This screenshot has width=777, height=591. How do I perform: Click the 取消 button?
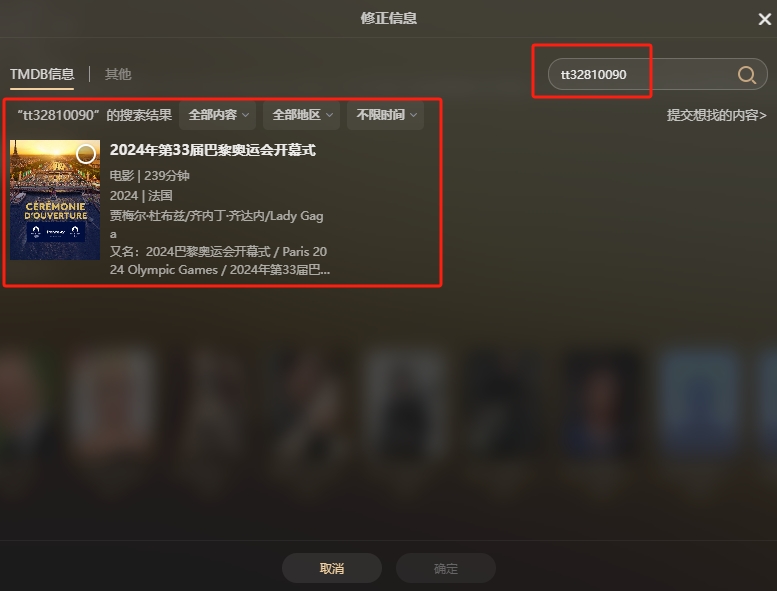[332, 568]
